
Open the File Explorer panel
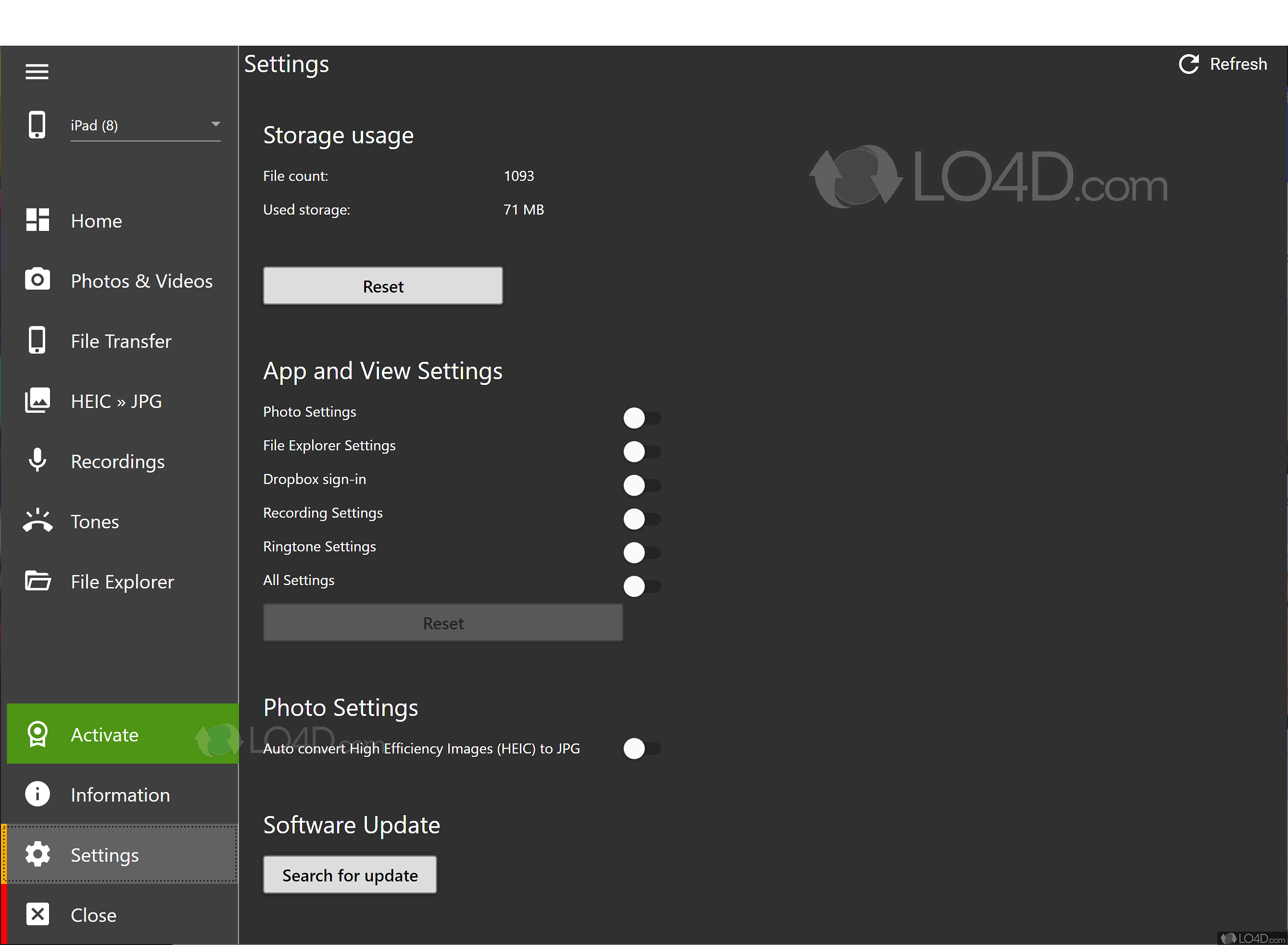(122, 581)
